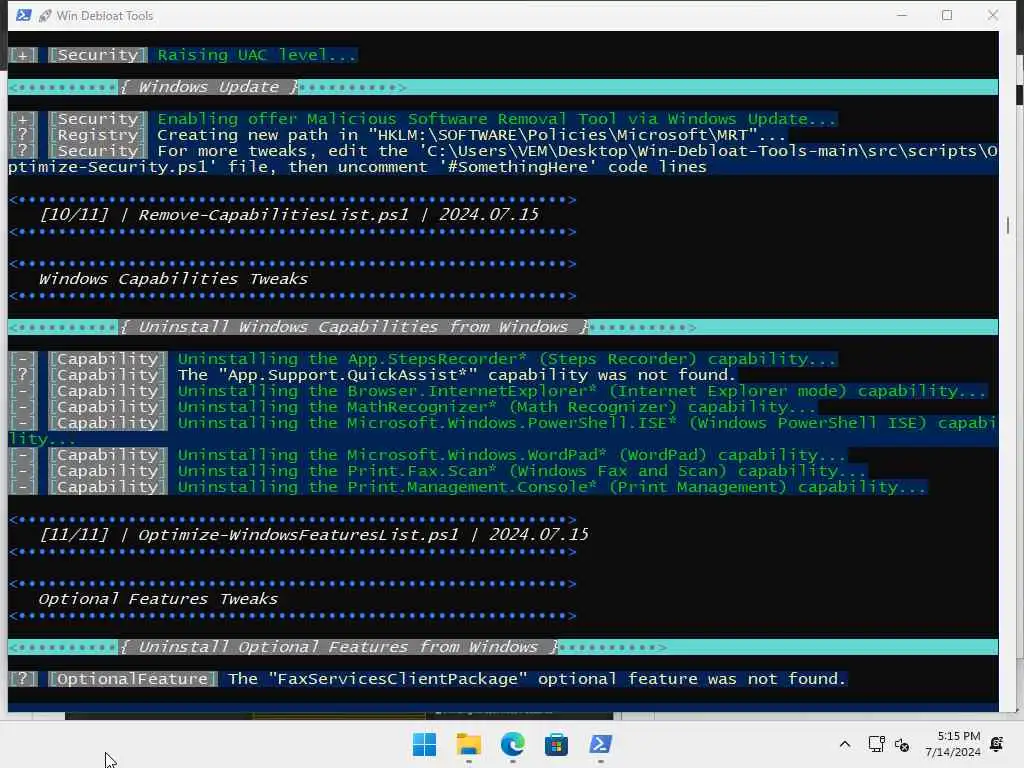
Task: Open File Explorer from the taskbar
Action: 468,744
